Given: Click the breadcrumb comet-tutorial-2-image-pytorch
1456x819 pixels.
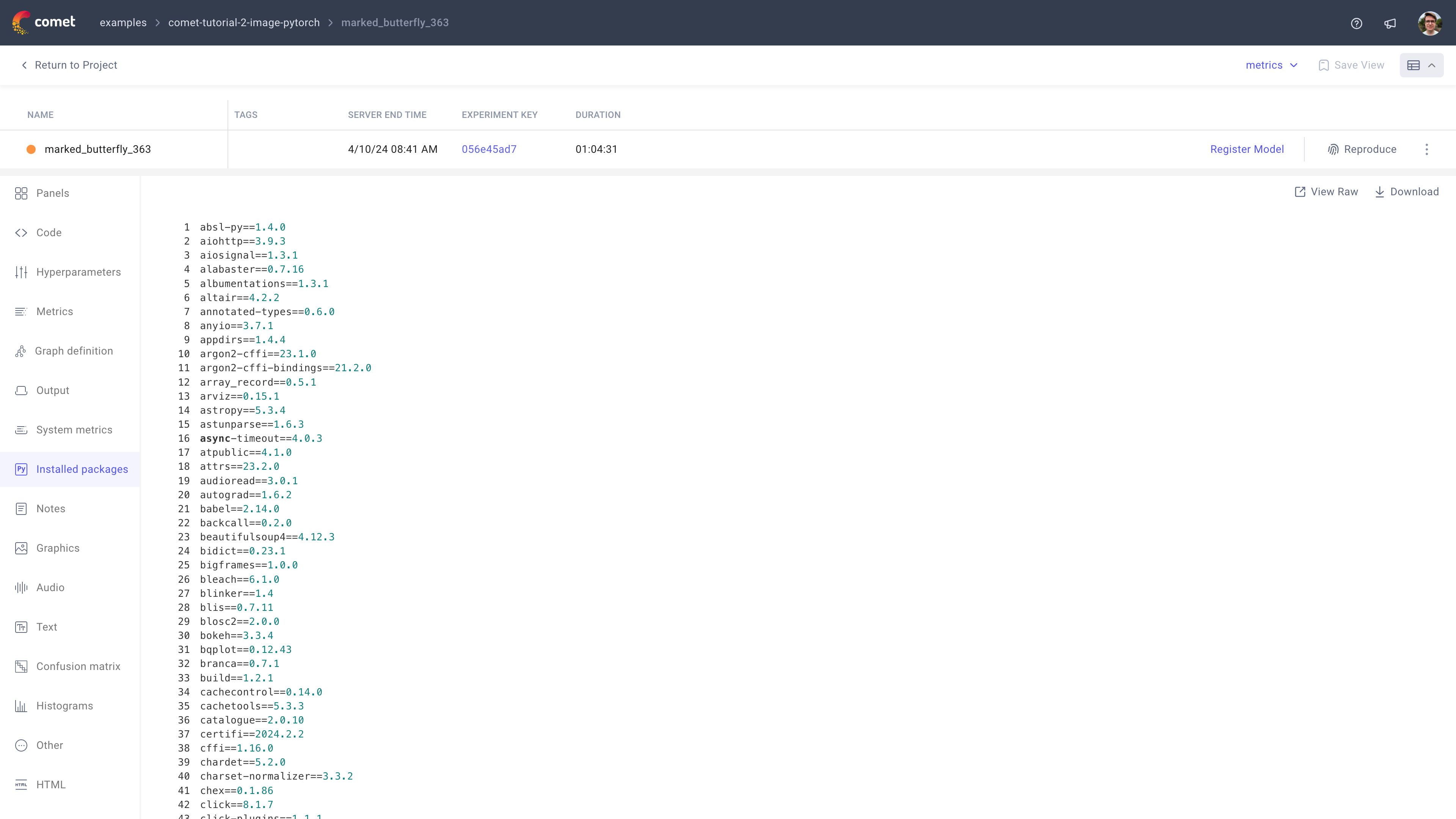Looking at the screenshot, I should [243, 23].
